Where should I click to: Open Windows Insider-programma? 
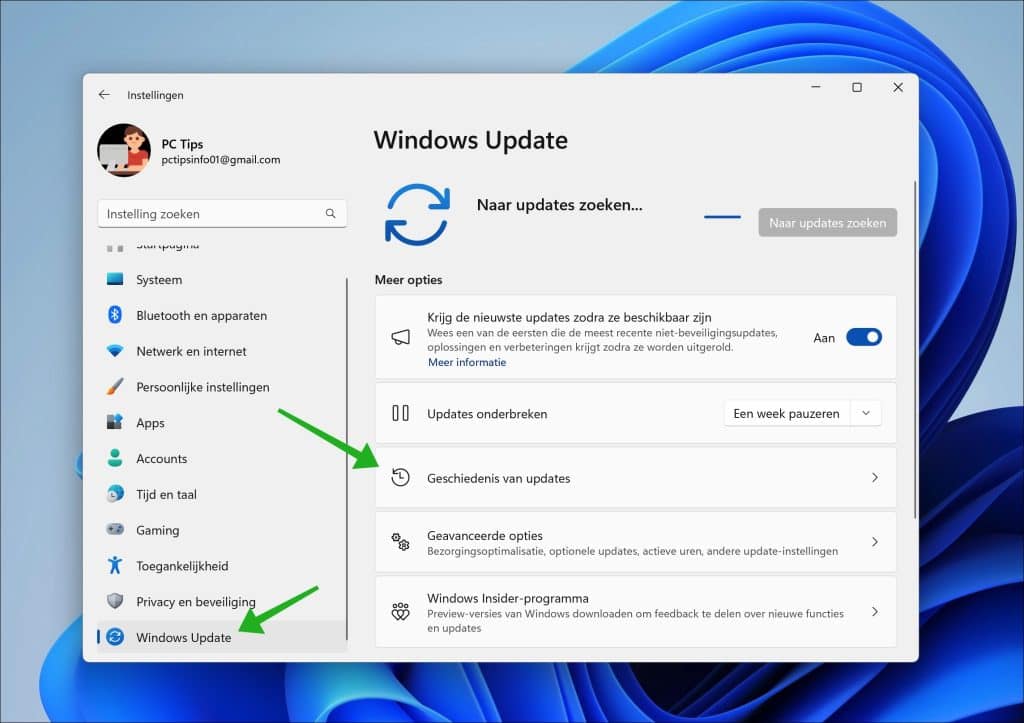point(635,612)
